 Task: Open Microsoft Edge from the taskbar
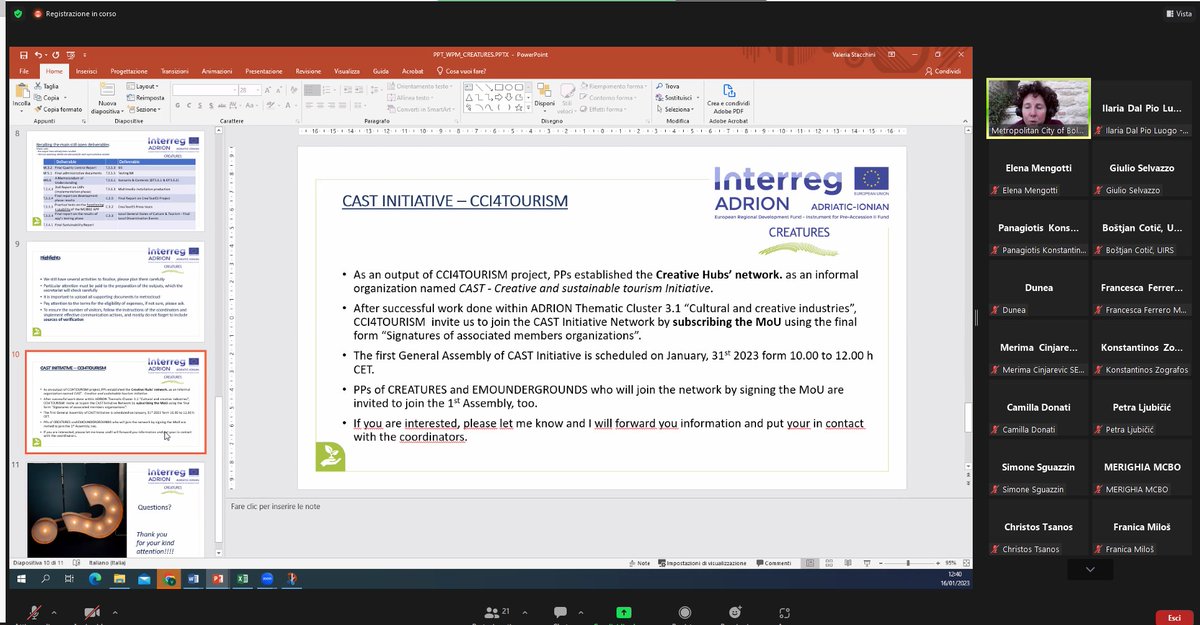coord(95,579)
